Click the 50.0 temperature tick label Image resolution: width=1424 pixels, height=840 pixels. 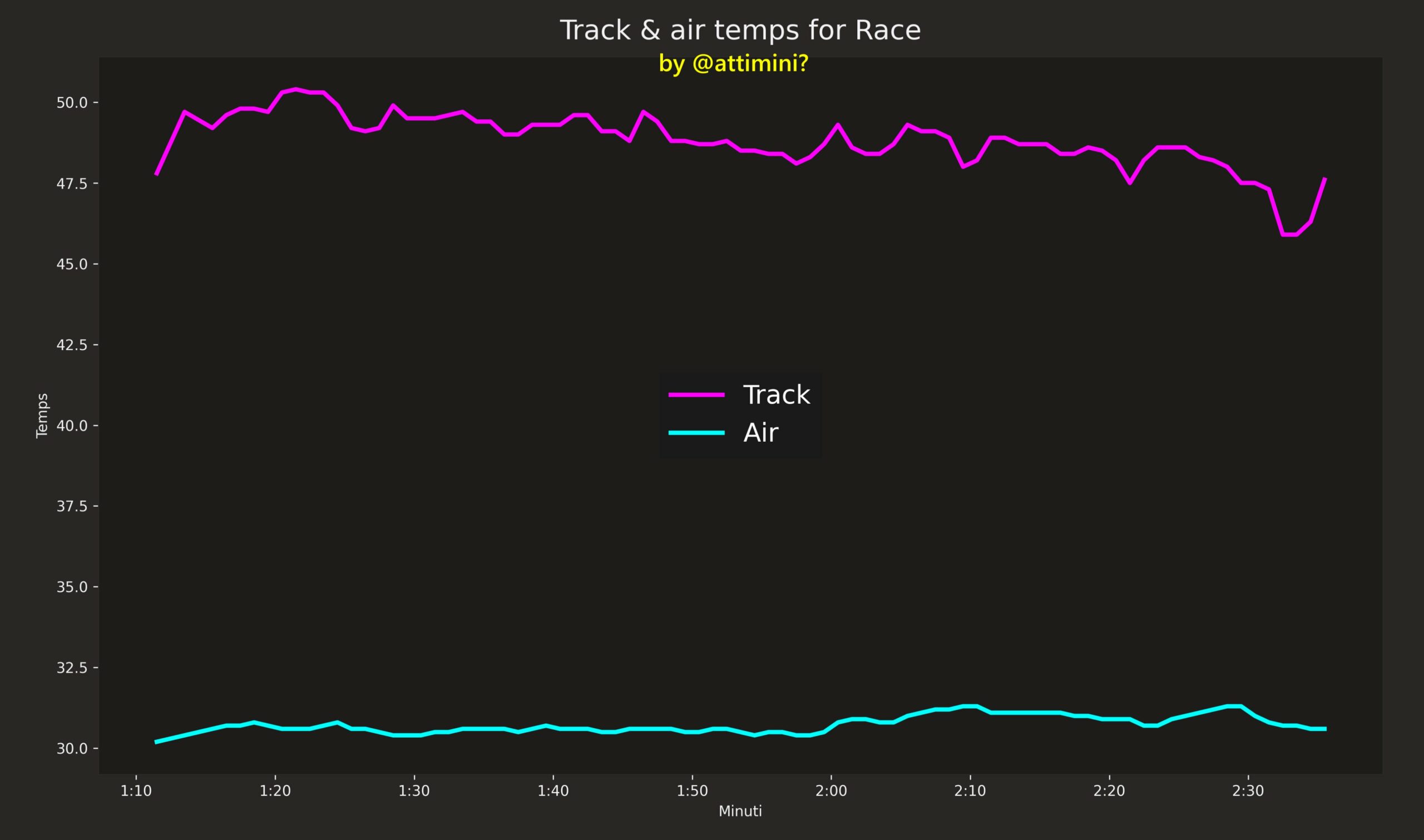72,102
